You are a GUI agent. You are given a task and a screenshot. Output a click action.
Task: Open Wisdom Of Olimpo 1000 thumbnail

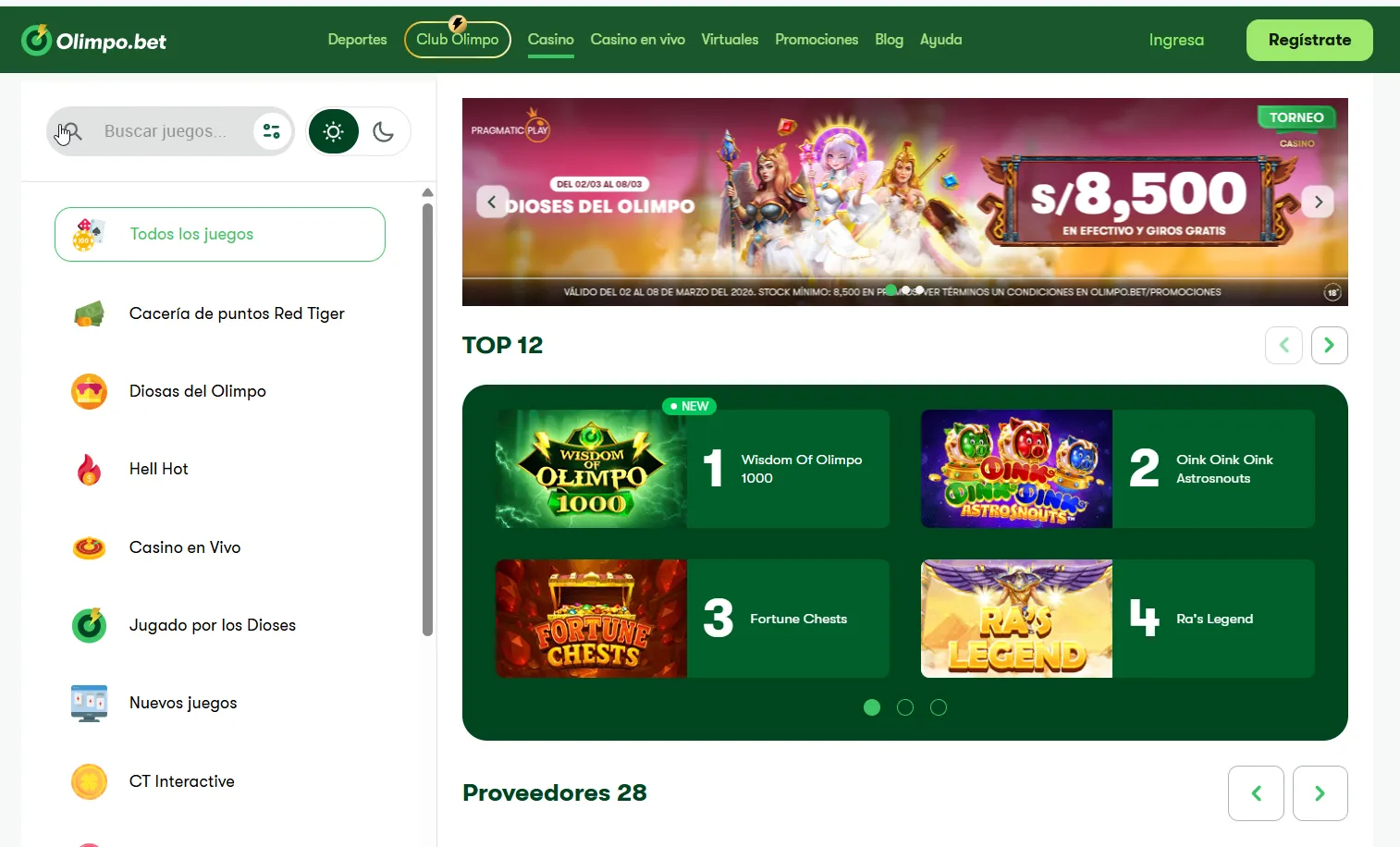(591, 469)
